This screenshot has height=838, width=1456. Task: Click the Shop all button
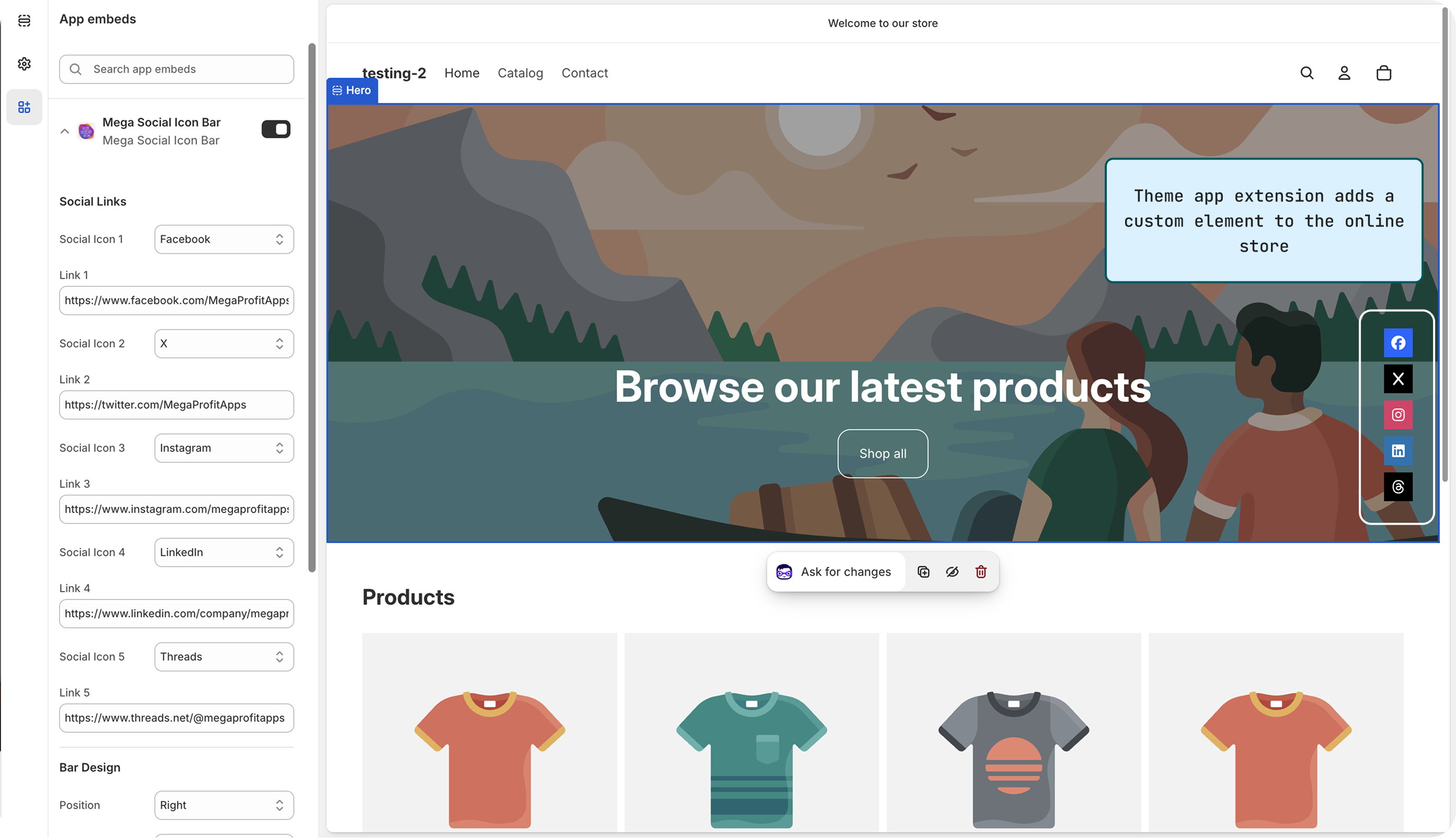[x=882, y=454]
